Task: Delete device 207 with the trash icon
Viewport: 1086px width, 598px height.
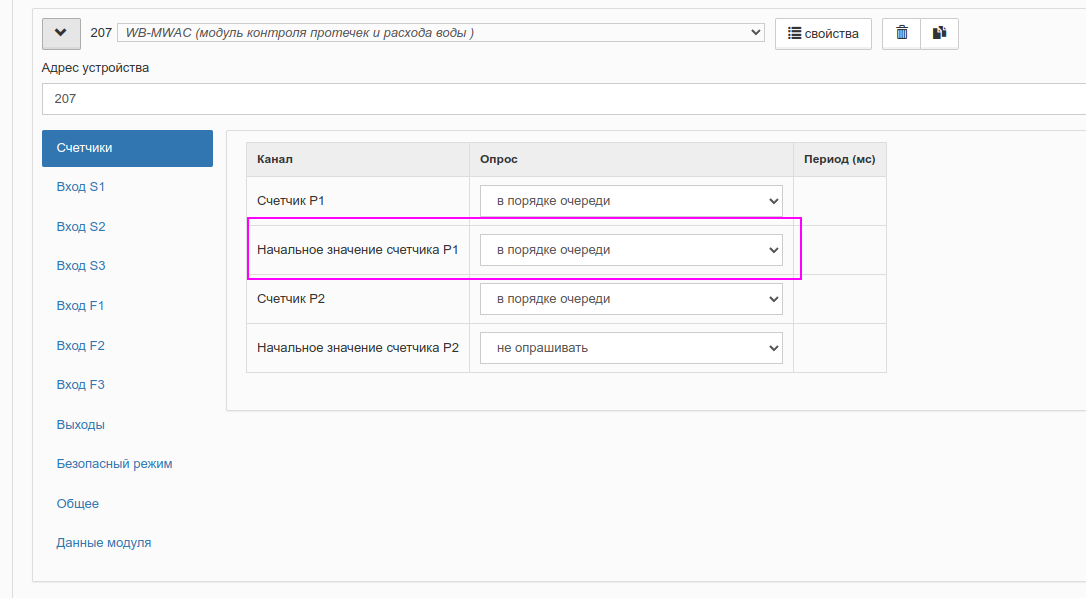Action: pyautogui.click(x=901, y=33)
